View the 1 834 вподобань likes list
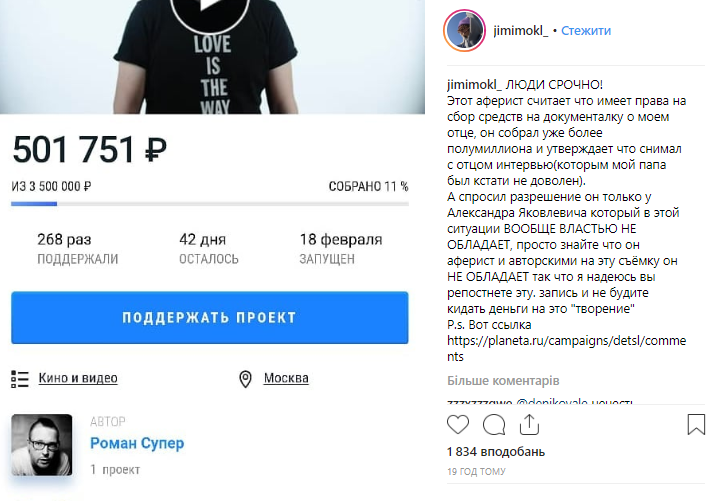Screen dimensions: 709x501 pos(496,452)
